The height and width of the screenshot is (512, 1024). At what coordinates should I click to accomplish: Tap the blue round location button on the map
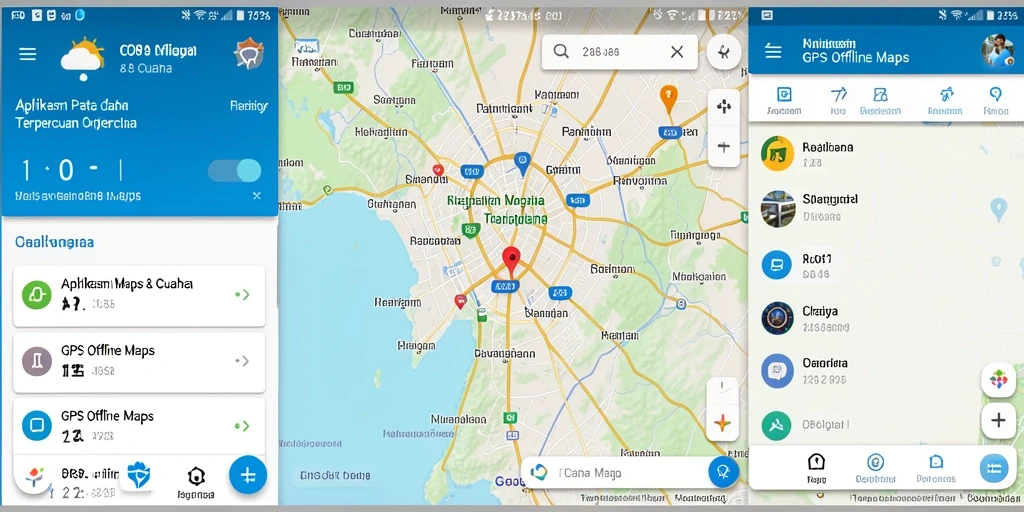pyautogui.click(x=724, y=472)
